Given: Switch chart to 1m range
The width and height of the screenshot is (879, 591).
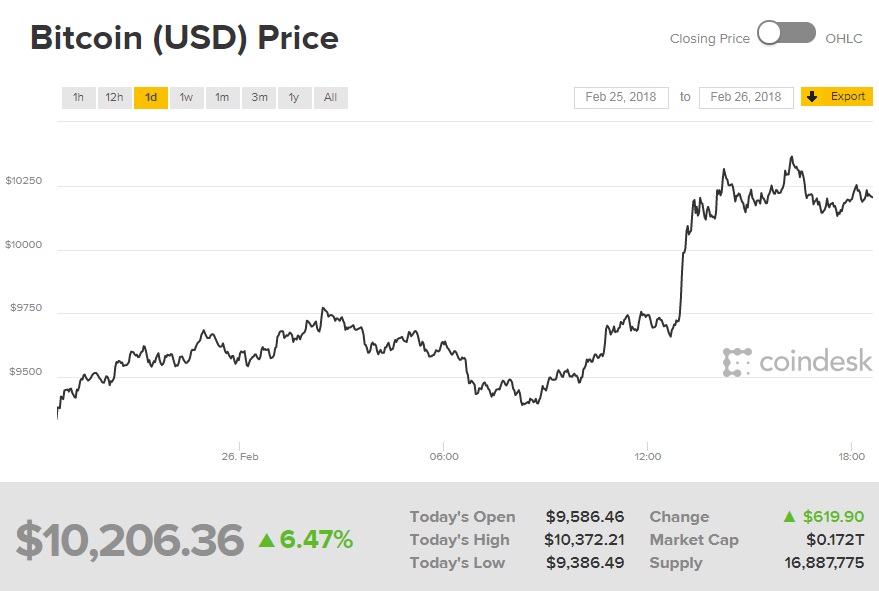Looking at the screenshot, I should pyautogui.click(x=222, y=97).
